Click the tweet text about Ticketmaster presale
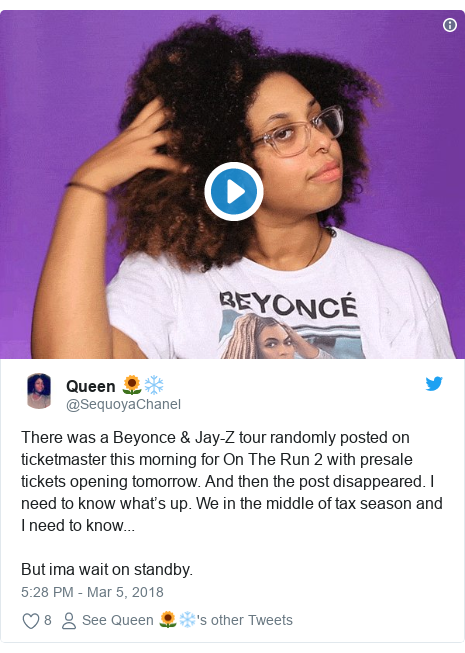This screenshot has width=465, height=653. (232, 481)
